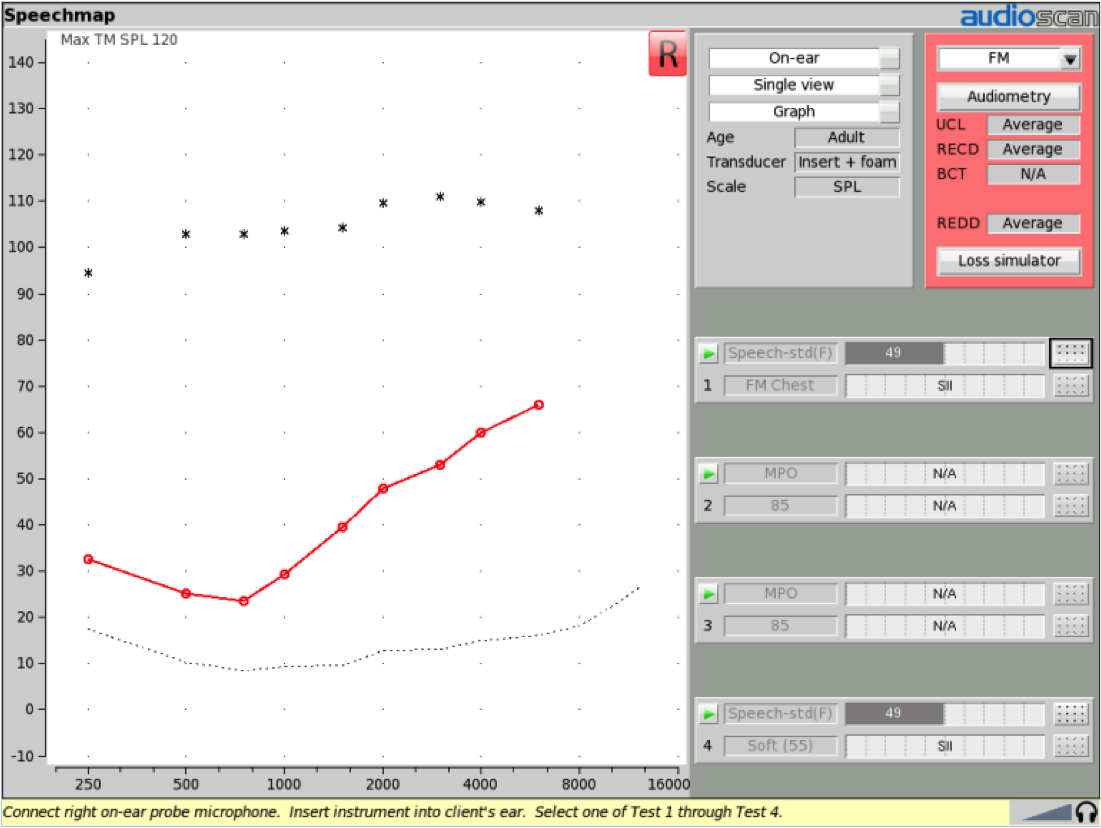1101x828 pixels.
Task: Change the Age setting from Adult
Action: pyautogui.click(x=847, y=138)
